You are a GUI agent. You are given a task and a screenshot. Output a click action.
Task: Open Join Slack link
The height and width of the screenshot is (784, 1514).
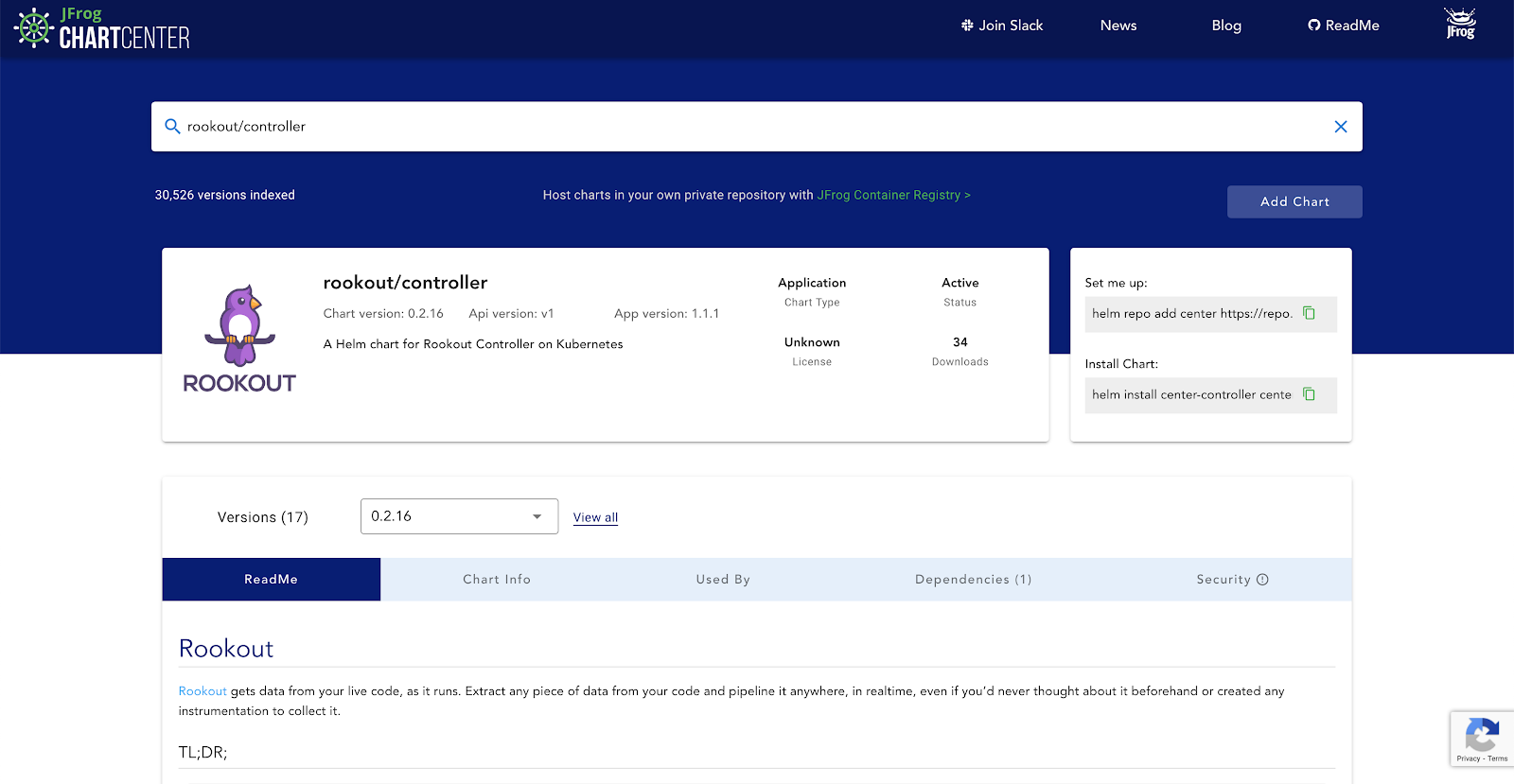(1002, 26)
